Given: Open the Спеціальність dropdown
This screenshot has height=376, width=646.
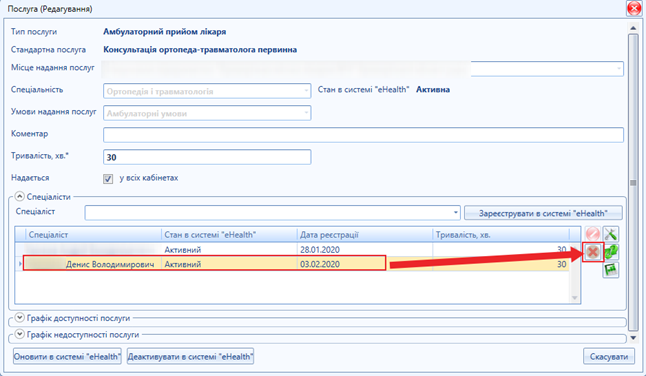Looking at the screenshot, I should click(306, 91).
